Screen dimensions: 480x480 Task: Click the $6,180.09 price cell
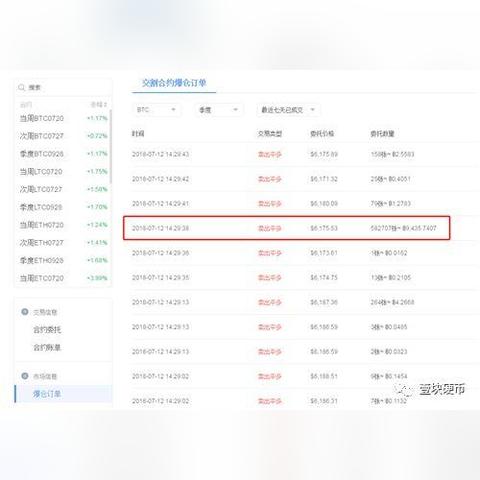click(324, 204)
